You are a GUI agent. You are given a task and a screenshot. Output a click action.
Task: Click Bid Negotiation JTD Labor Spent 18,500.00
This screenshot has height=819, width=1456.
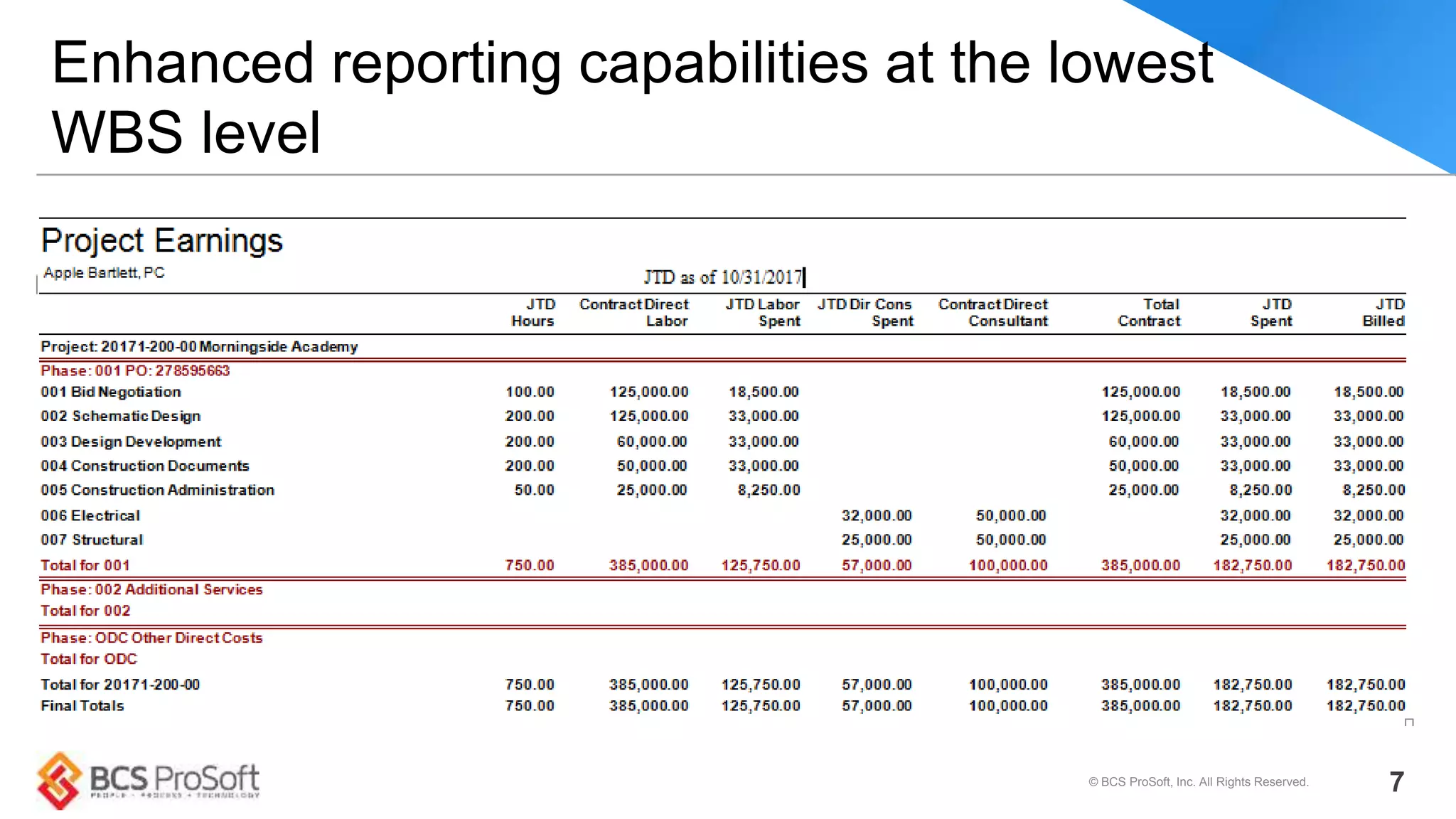[x=764, y=392]
